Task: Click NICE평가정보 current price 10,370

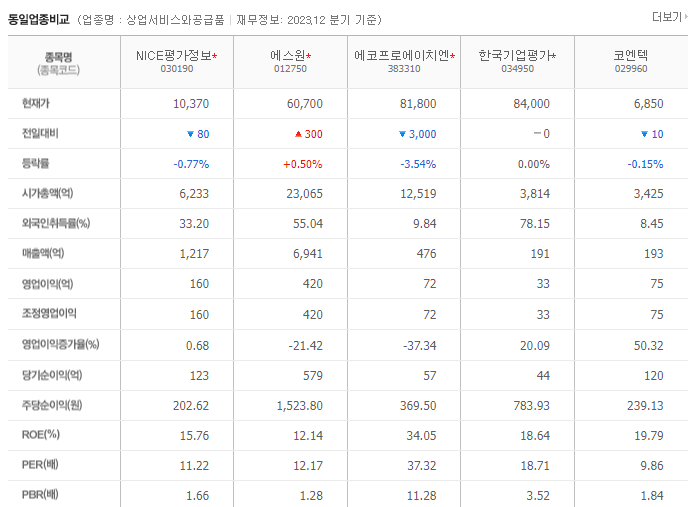Action: [x=191, y=104]
